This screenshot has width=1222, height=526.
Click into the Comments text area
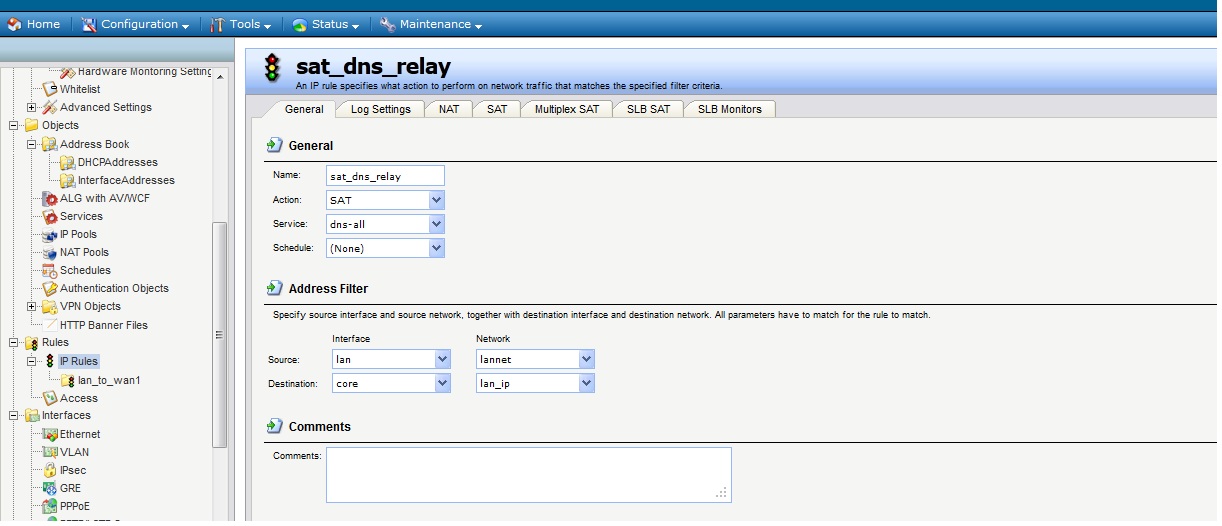[x=528, y=474]
